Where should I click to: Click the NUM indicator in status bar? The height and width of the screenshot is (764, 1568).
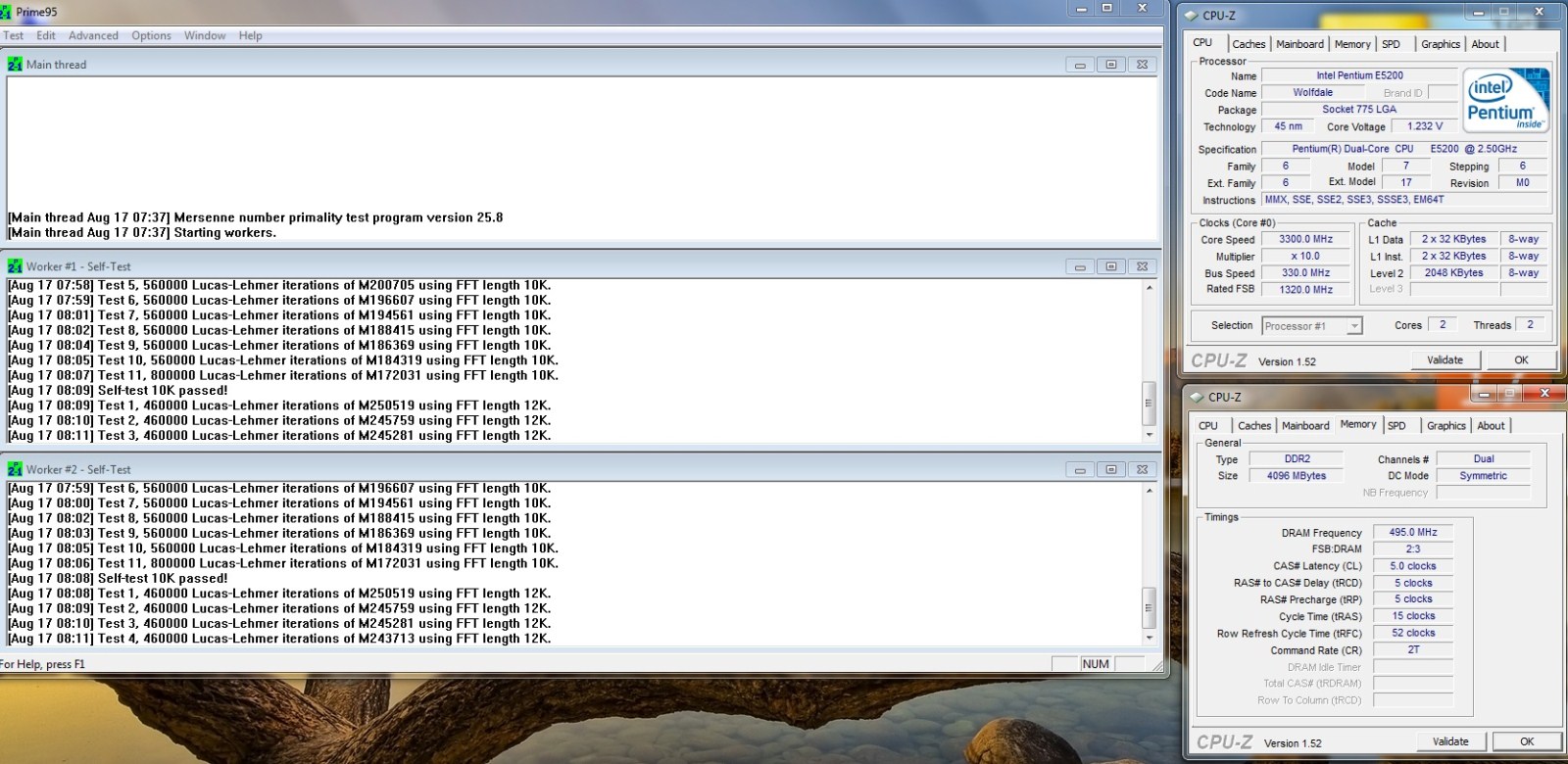[x=1096, y=664]
